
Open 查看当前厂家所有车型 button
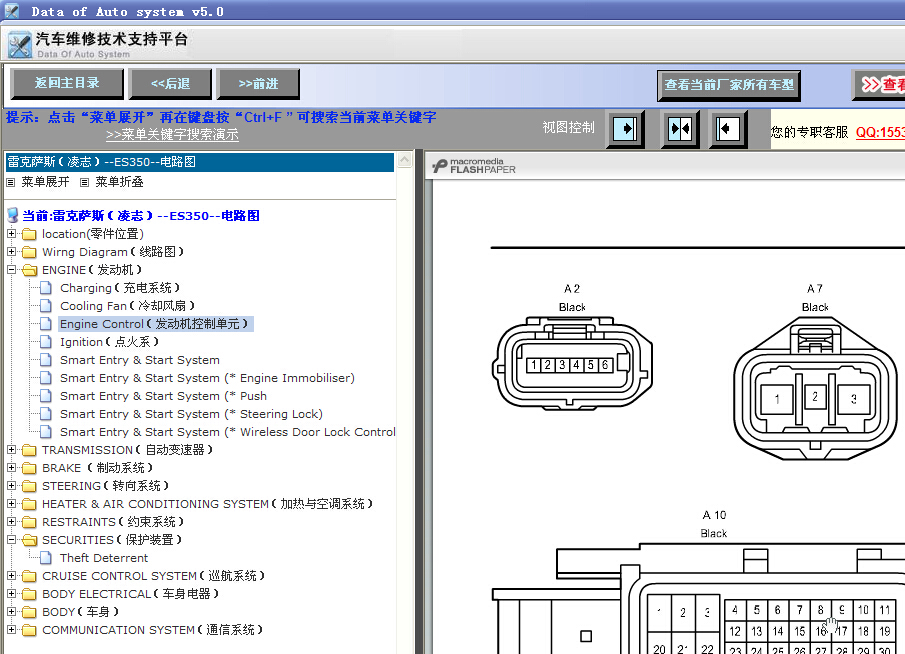pos(728,85)
